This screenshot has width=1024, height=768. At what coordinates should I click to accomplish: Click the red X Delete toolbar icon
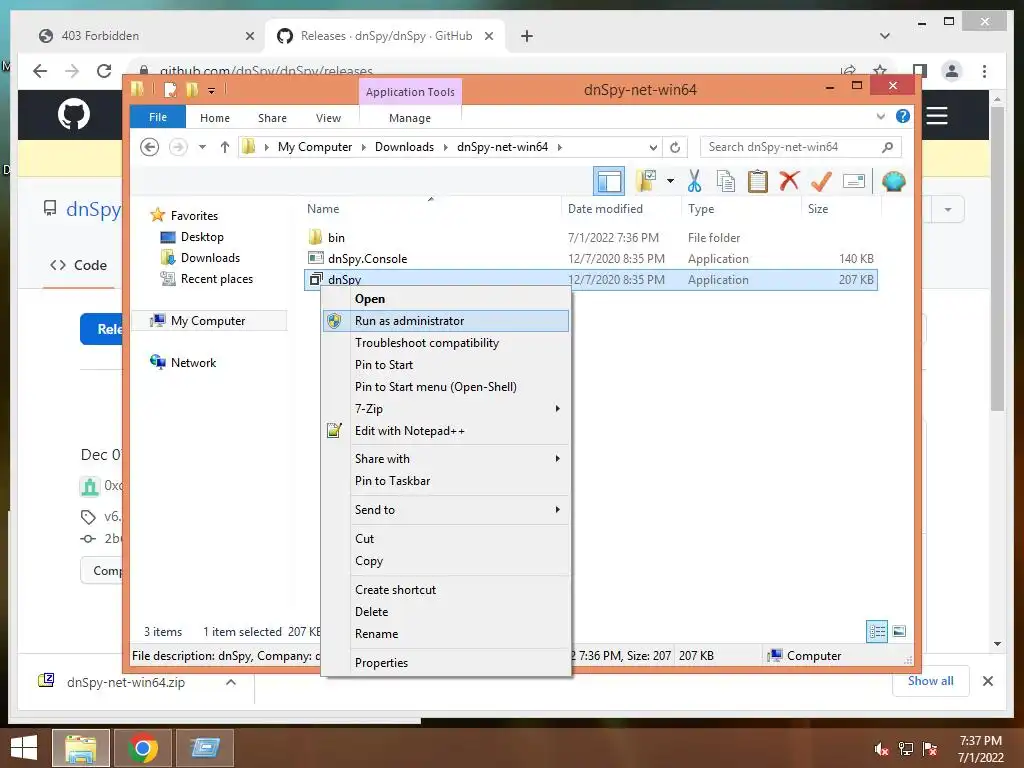789,180
